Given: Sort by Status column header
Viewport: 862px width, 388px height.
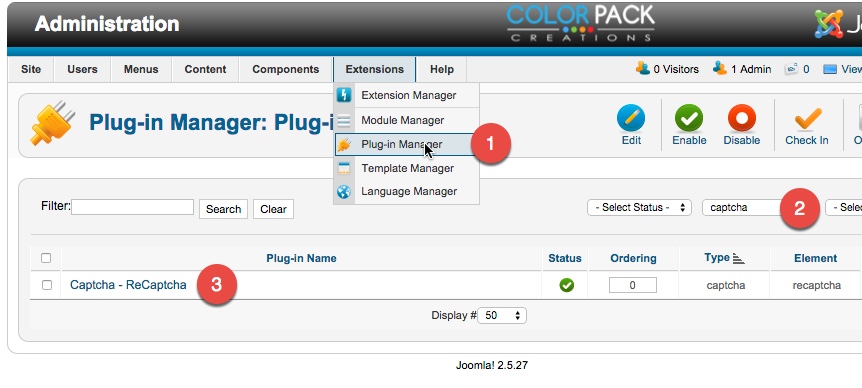Looking at the screenshot, I should pyautogui.click(x=565, y=258).
